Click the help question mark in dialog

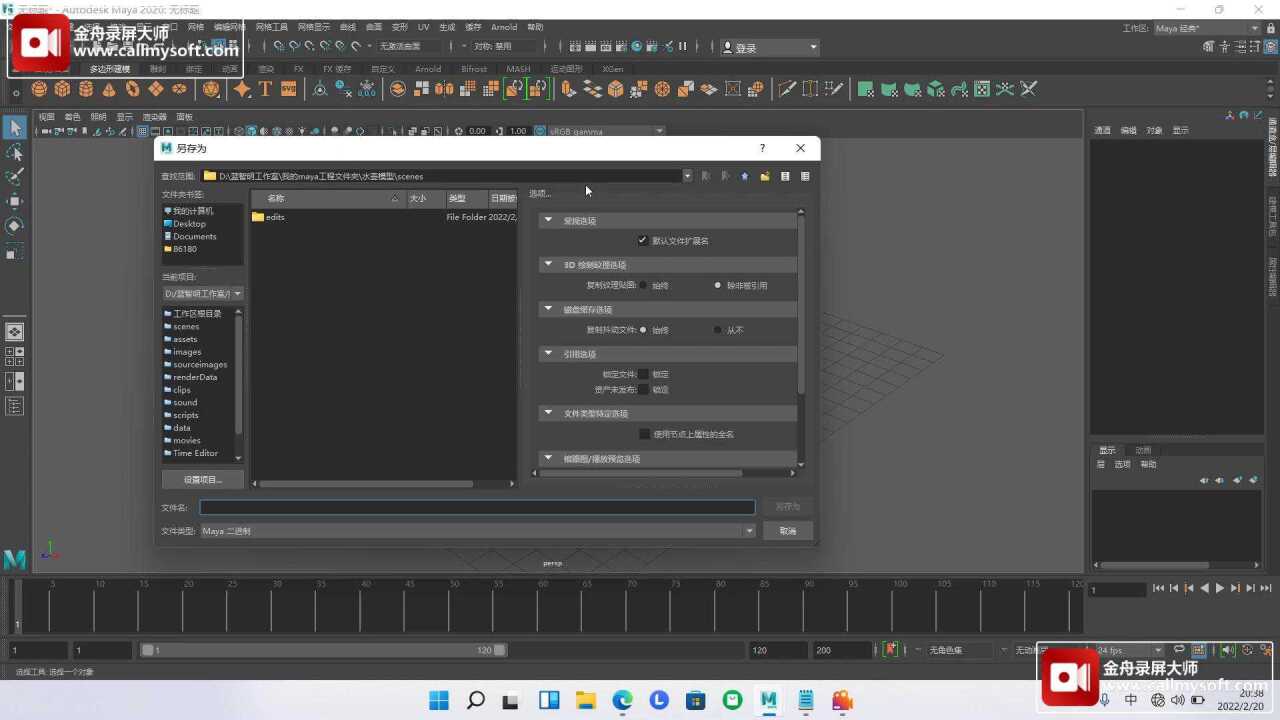pos(763,148)
